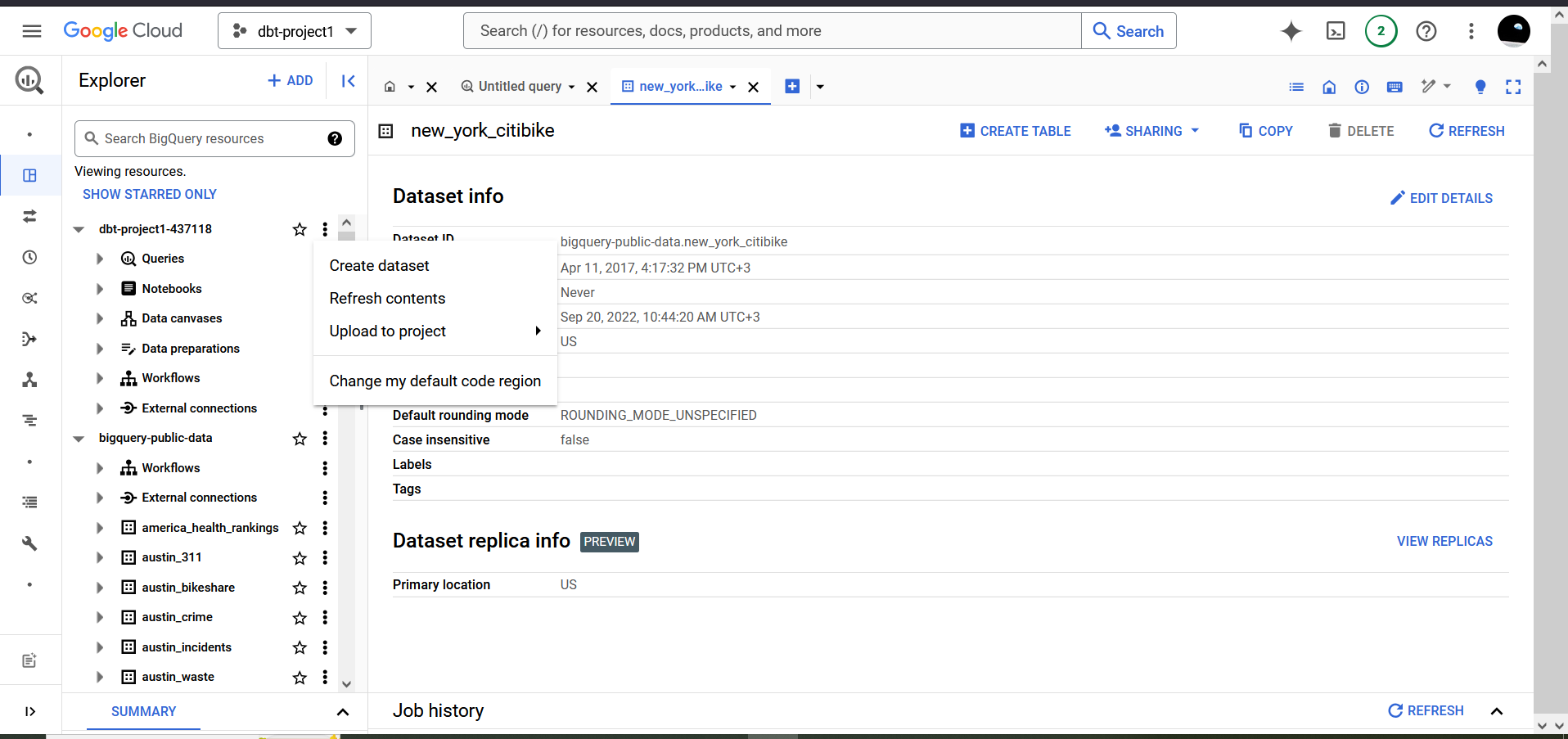Star the bigquery-public-data project
This screenshot has width=1568, height=739.
pos(300,438)
